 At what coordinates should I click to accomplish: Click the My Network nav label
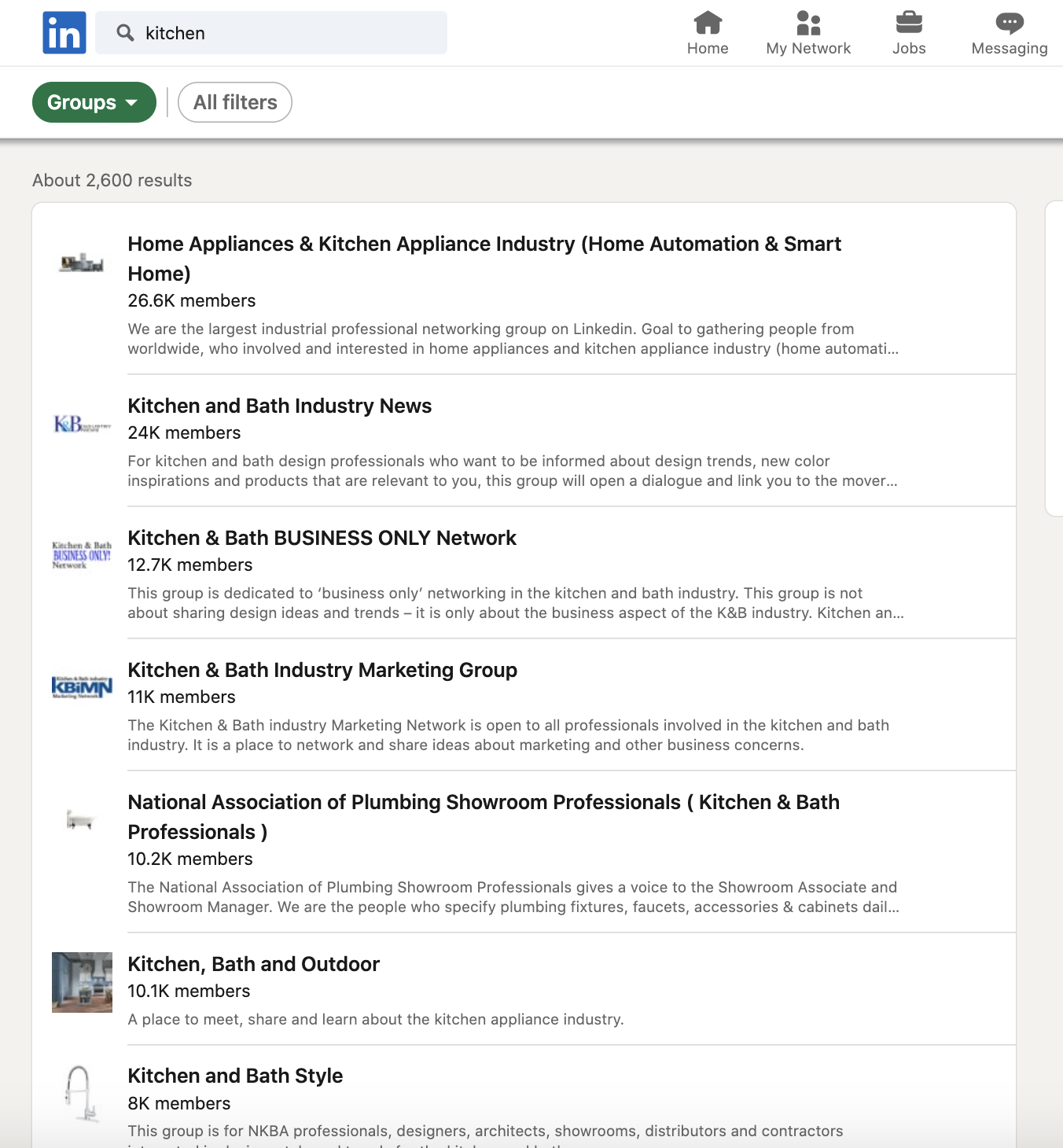point(808,48)
